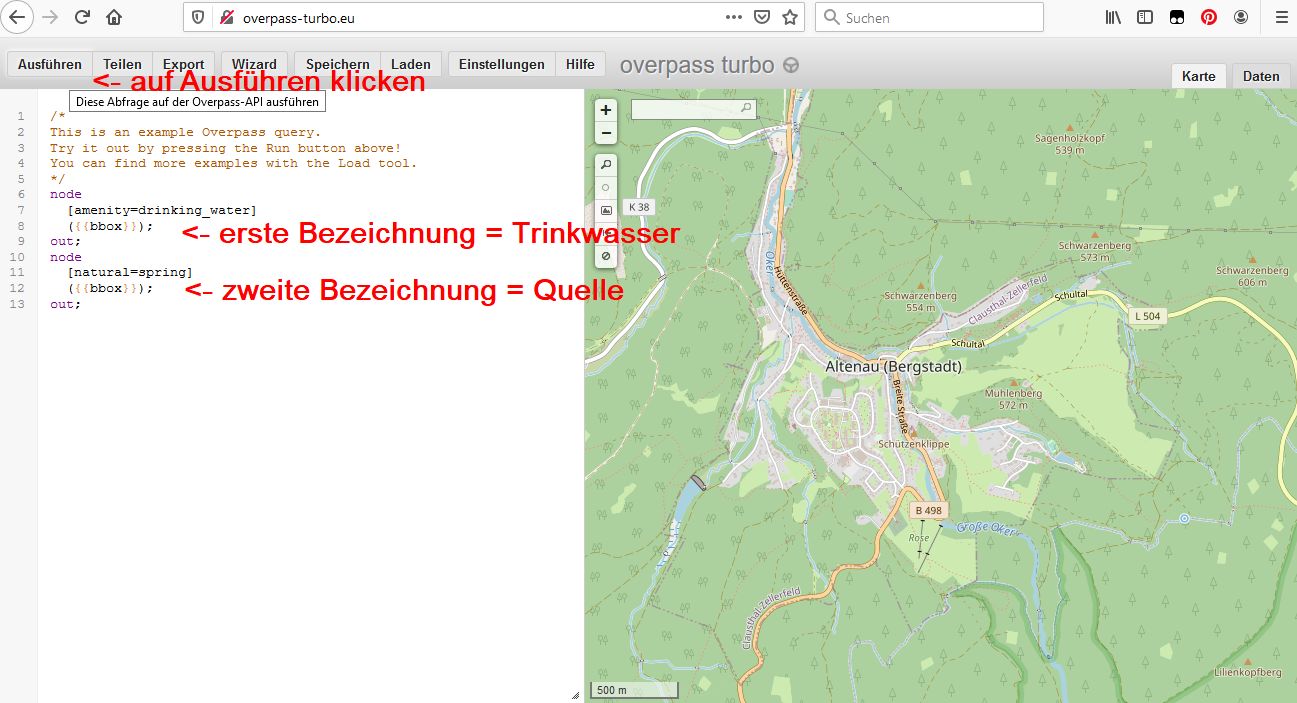The width and height of the screenshot is (1297, 703).
Task: Click the Mühlenberg 572 m peak label
Action: [1013, 399]
